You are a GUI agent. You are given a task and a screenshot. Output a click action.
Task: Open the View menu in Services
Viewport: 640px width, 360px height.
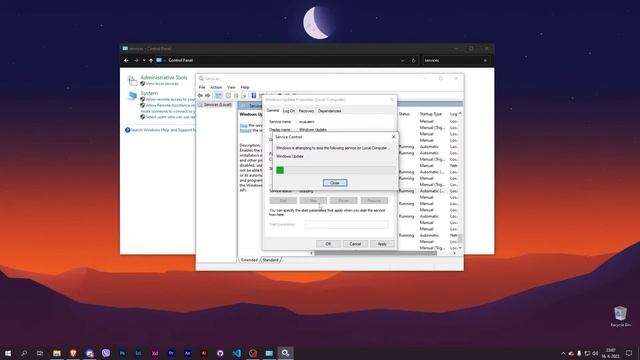[231, 87]
